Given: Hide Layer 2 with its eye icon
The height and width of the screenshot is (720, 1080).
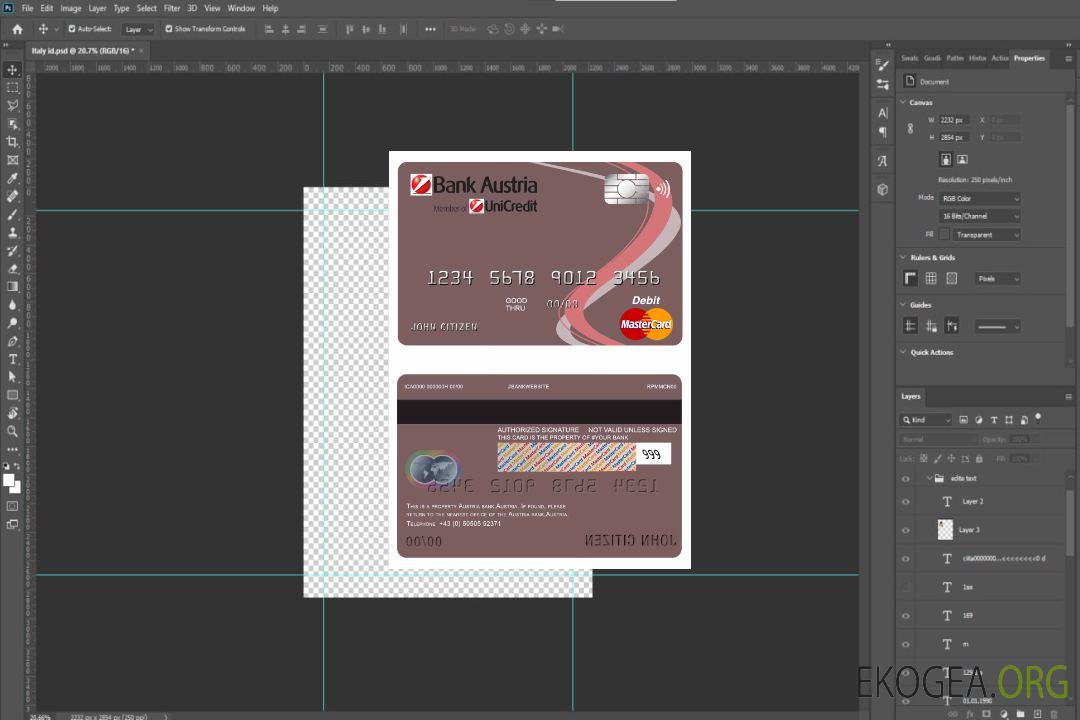Looking at the screenshot, I should tap(906, 502).
